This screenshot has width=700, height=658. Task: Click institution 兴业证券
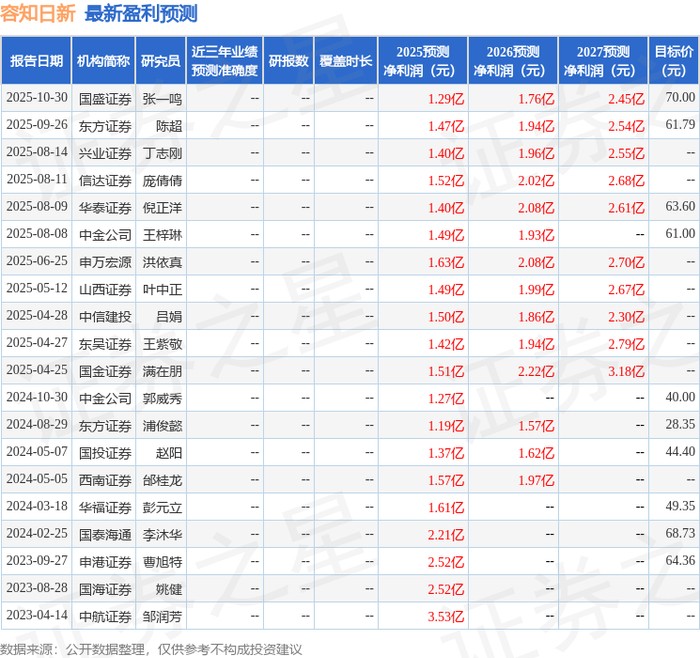point(105,153)
